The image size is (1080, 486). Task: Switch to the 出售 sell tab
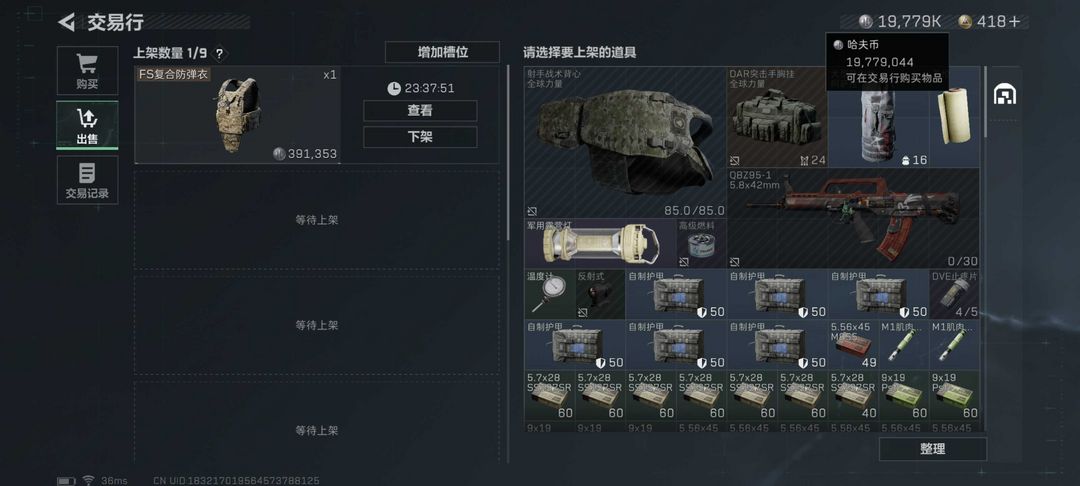pyautogui.click(x=87, y=125)
